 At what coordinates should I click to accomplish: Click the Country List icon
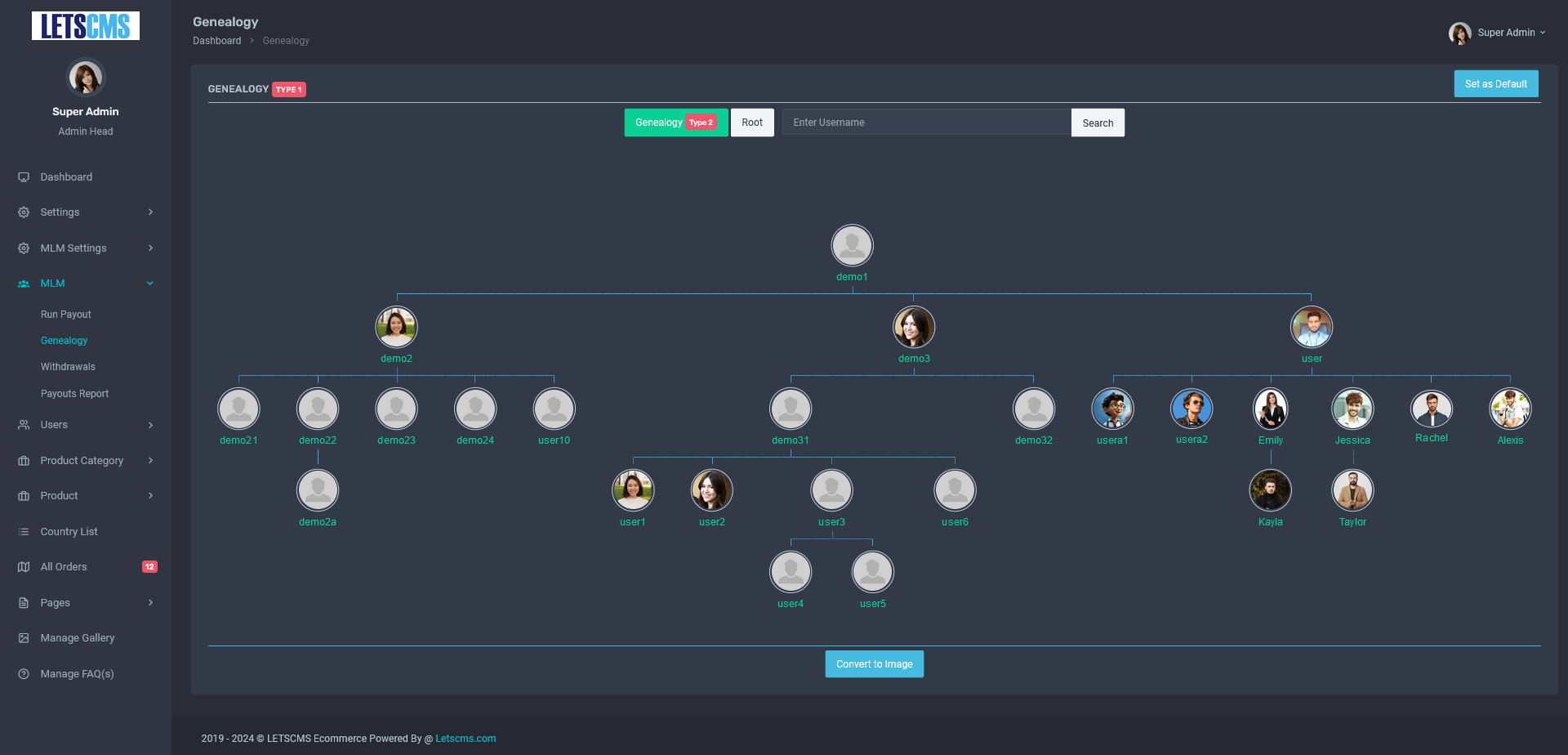pos(23,531)
